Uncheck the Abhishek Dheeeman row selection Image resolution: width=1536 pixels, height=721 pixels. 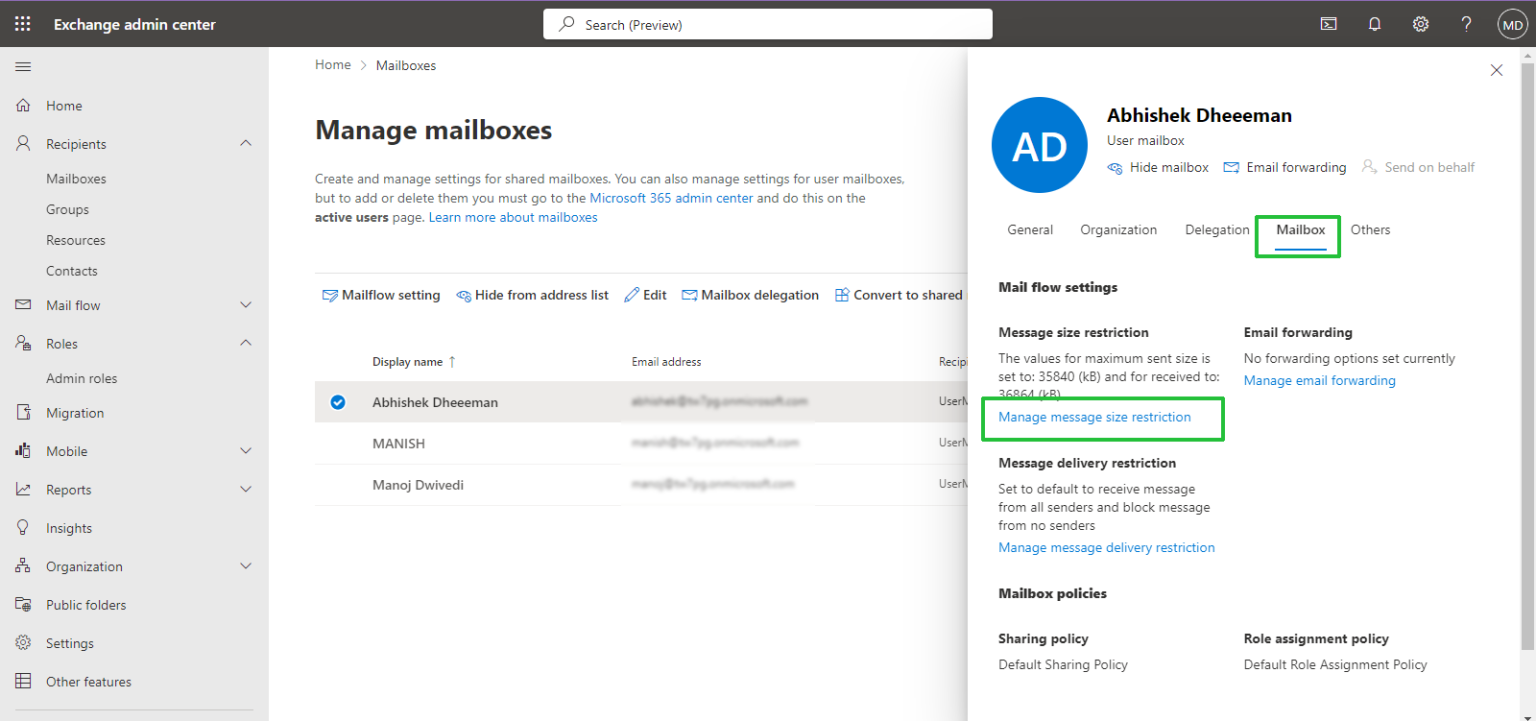coord(337,402)
